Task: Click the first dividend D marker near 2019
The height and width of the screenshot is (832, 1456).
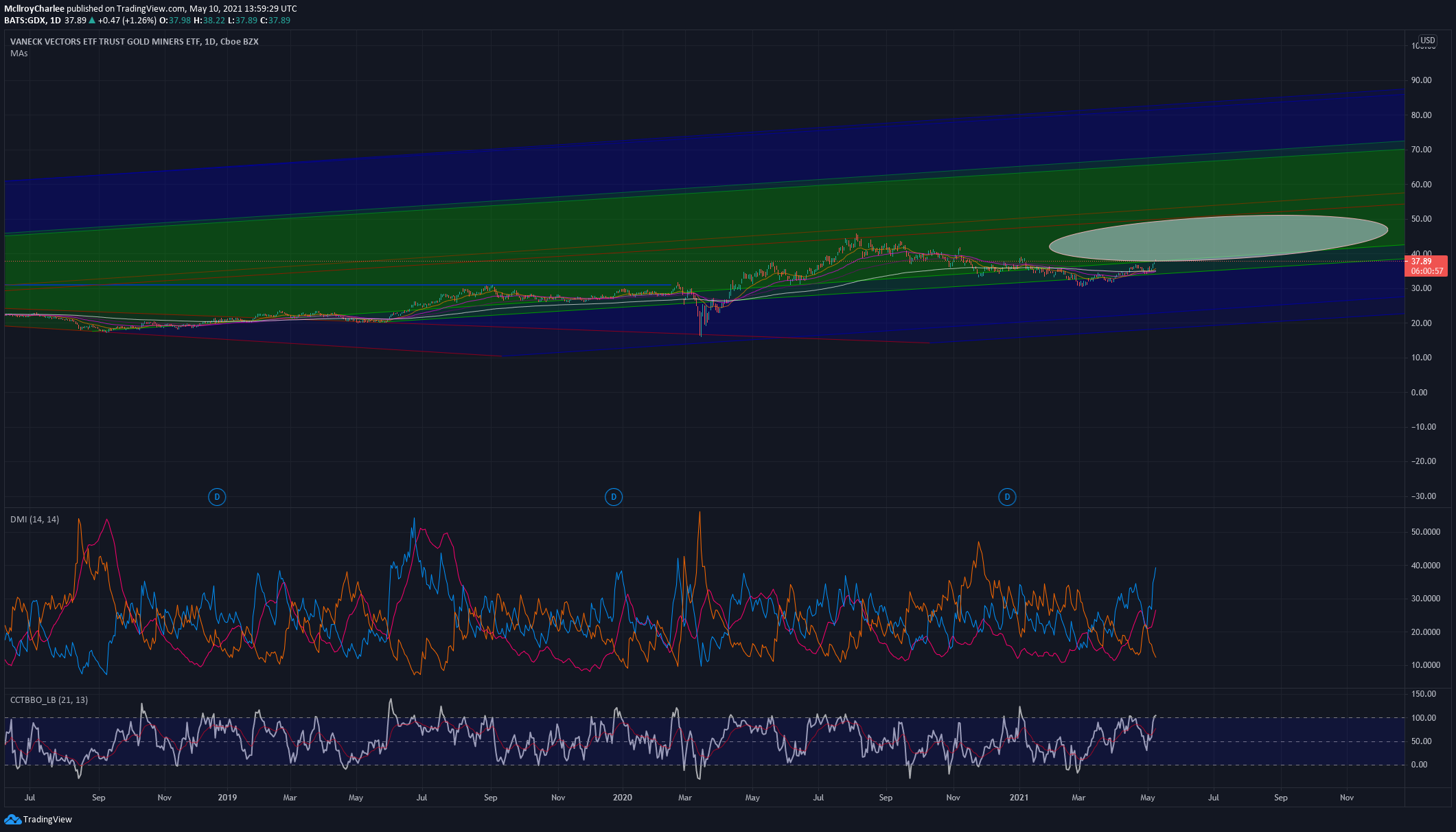Action: click(x=217, y=497)
